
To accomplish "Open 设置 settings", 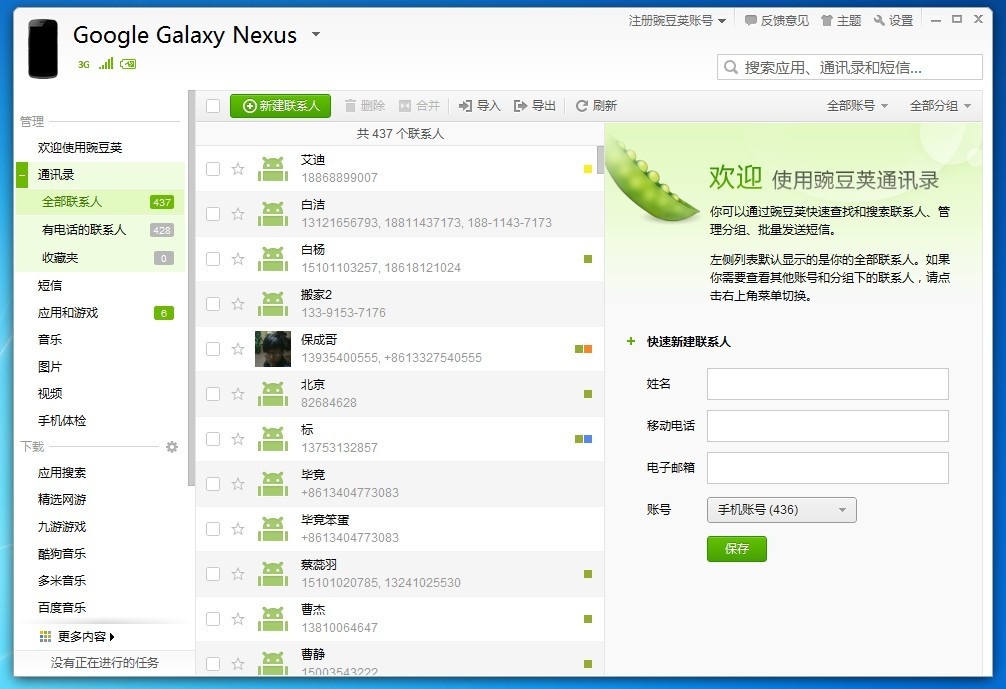I will coord(893,21).
